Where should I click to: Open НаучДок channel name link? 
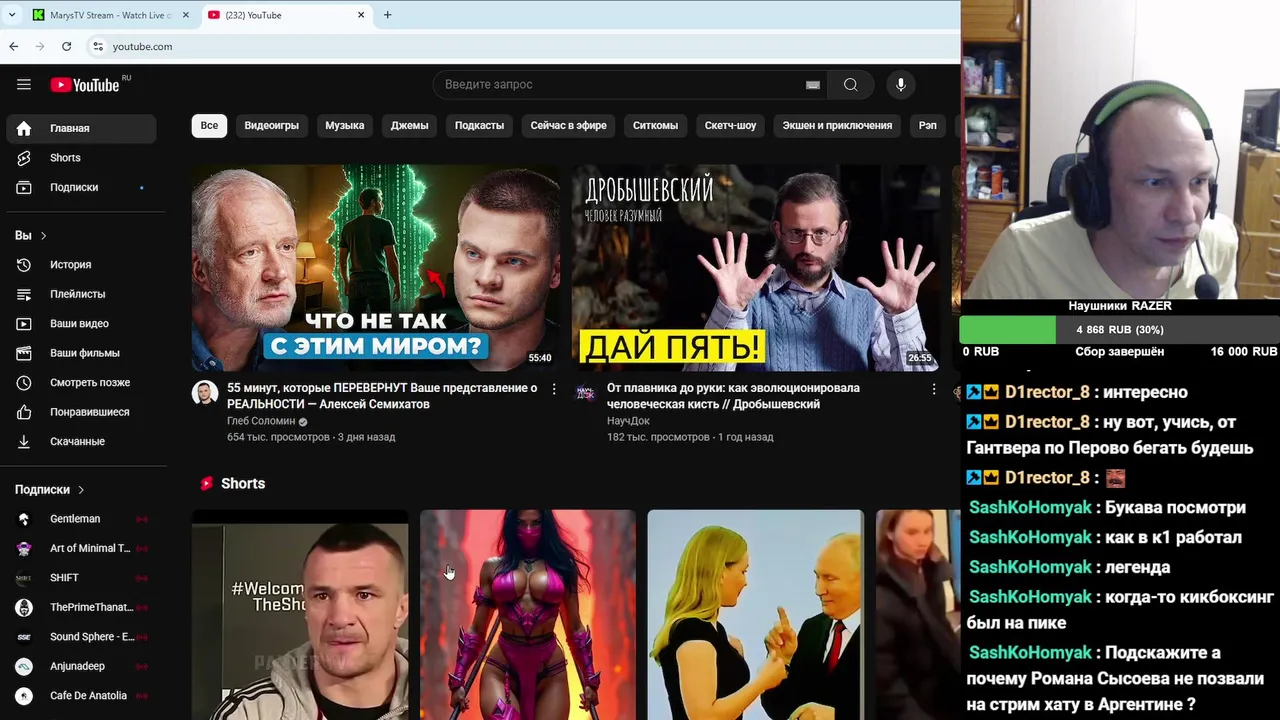tap(628, 421)
